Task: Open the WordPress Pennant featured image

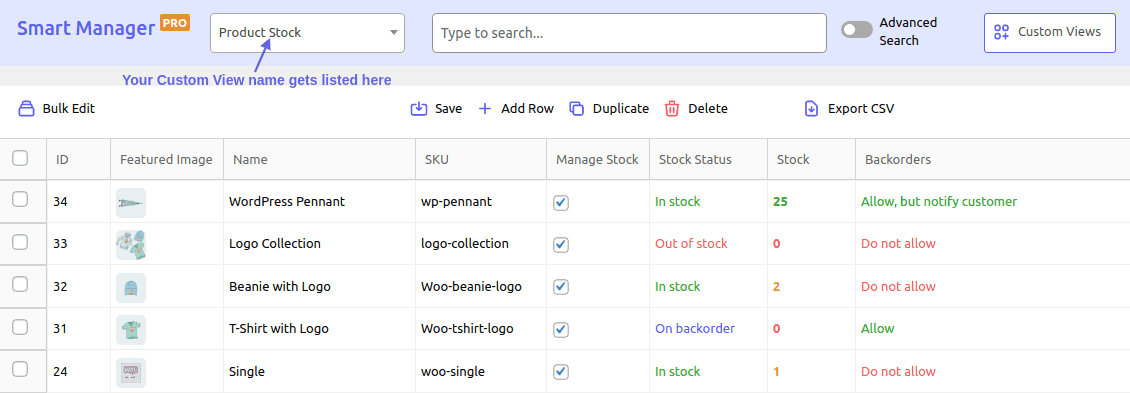Action: [x=130, y=203]
